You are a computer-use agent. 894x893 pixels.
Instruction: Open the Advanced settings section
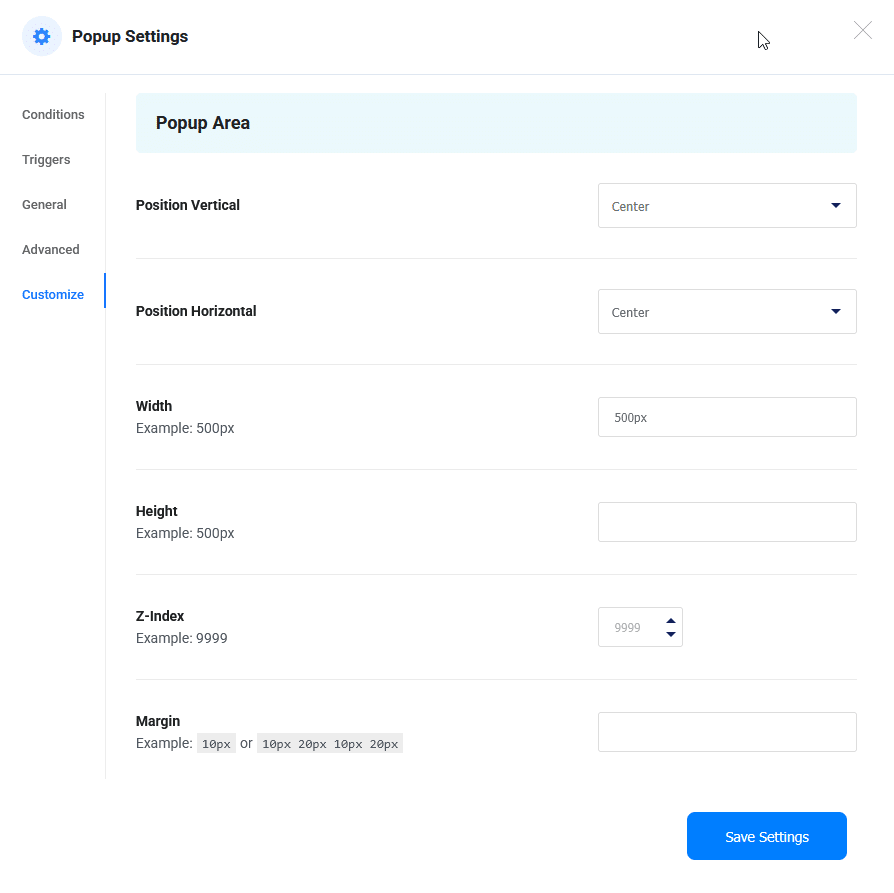pyautogui.click(x=50, y=249)
